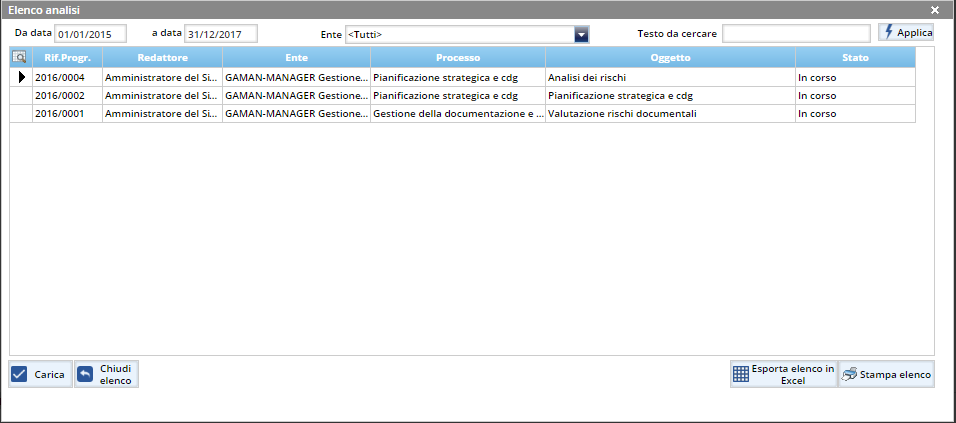The height and width of the screenshot is (423, 956).
Task: Click into the Testo da cercare field
Action: point(796,34)
